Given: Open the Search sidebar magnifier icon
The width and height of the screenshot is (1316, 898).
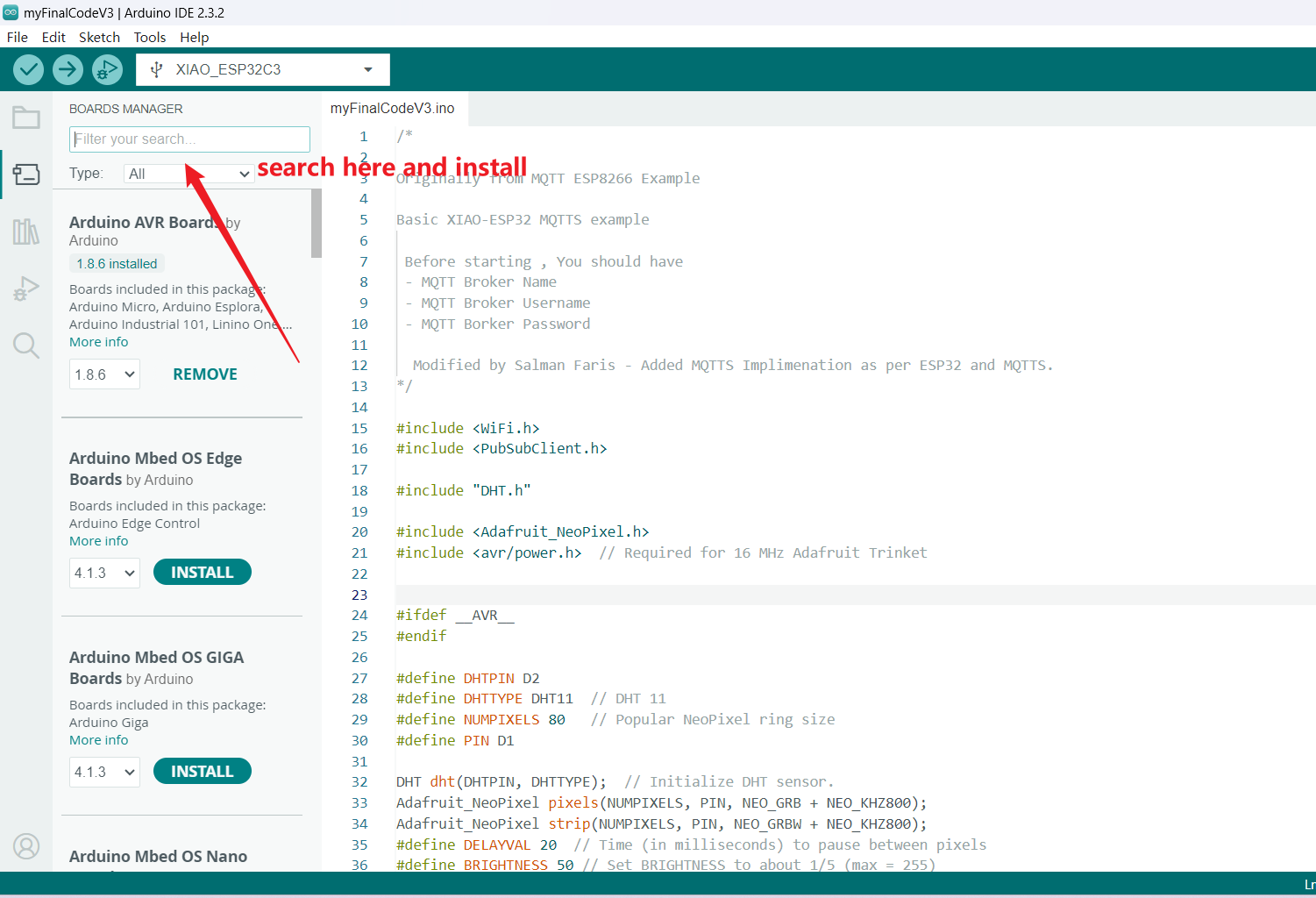Looking at the screenshot, I should tap(26, 346).
